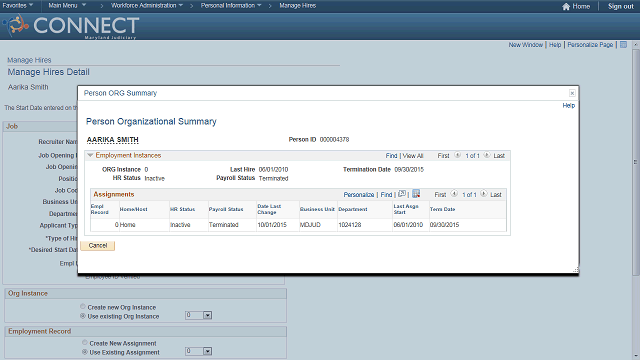Click the zoom grid icon in Assignments header
Image resolution: width=640 pixels, height=360 pixels.
tap(402, 194)
